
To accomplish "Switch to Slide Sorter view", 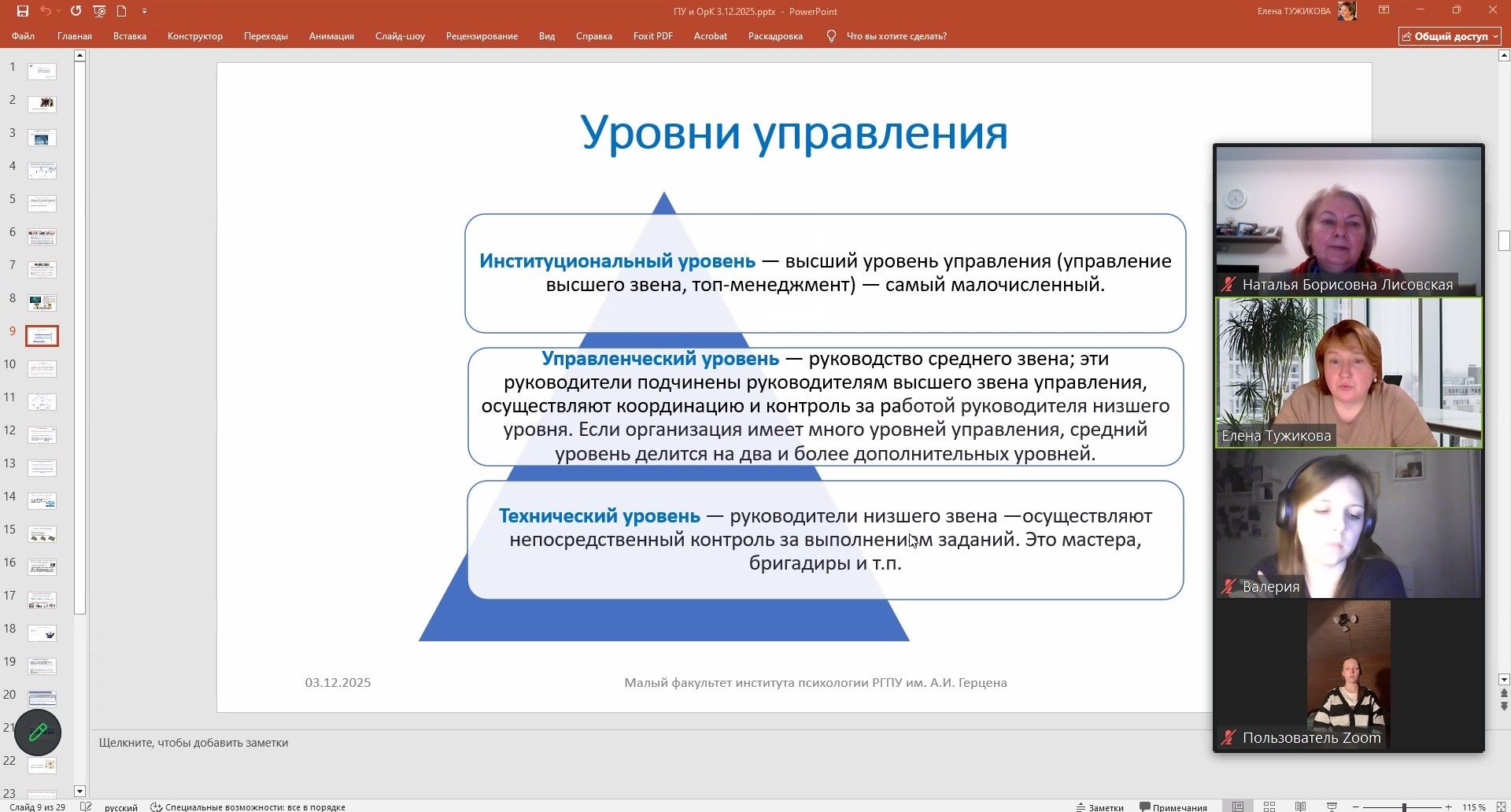I will click(1269, 806).
